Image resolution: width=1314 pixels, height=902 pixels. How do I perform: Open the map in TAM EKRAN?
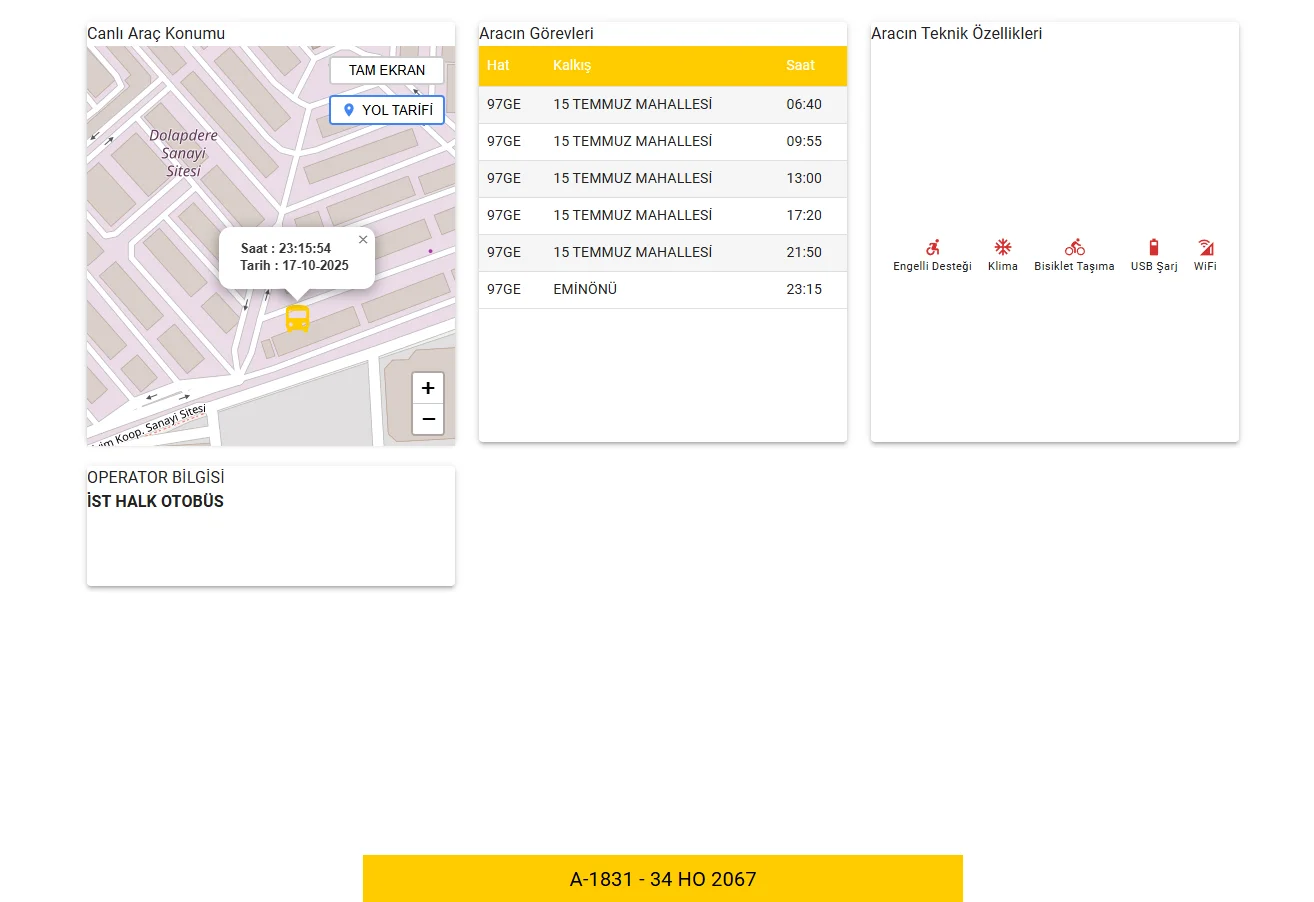[387, 71]
